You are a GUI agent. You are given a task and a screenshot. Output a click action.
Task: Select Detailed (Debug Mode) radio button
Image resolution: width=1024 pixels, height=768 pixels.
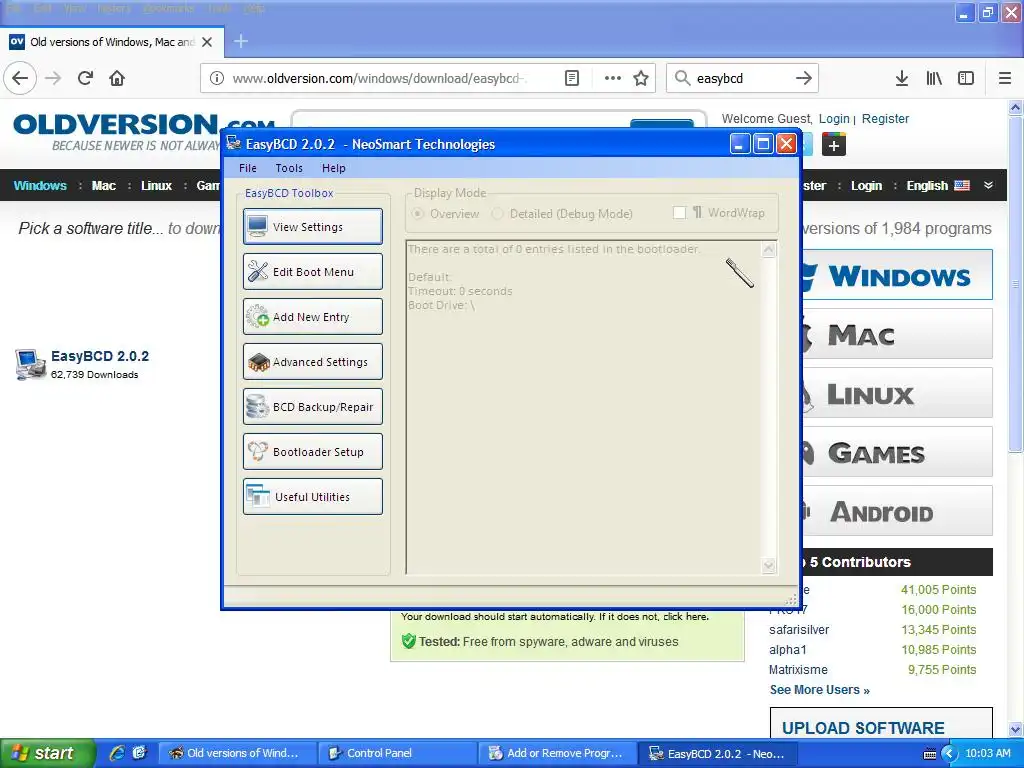point(498,214)
